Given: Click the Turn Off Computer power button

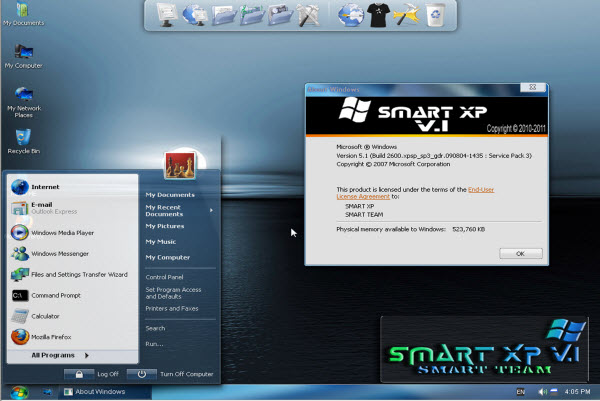Looking at the screenshot, I should click(142, 374).
